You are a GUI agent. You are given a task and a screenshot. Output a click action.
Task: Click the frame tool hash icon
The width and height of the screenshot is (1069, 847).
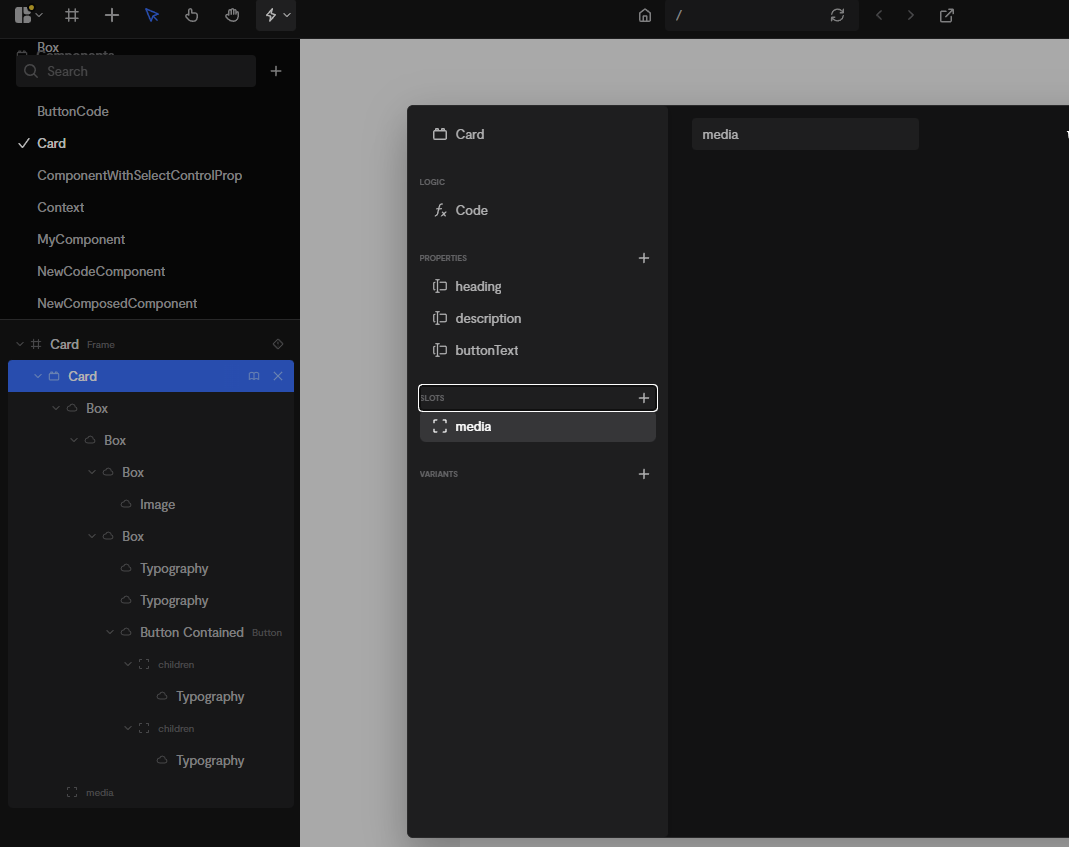[72, 16]
